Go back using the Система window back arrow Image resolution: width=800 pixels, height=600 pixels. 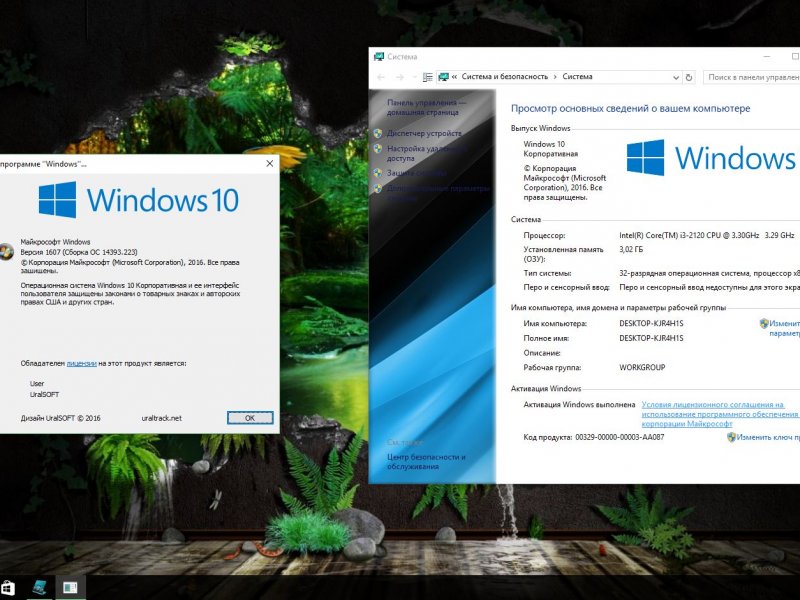click(x=381, y=77)
